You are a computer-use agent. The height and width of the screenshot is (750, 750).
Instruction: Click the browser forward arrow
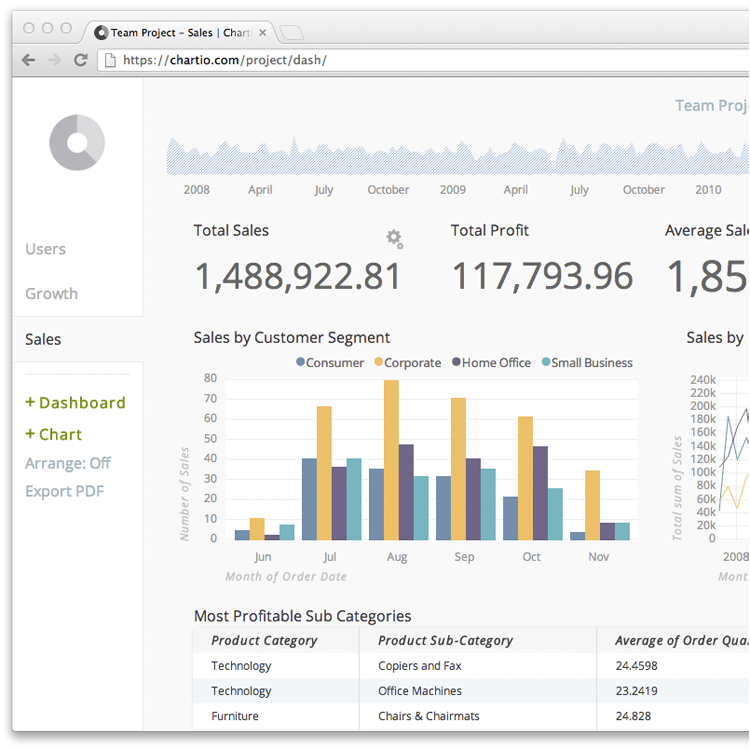tap(55, 60)
